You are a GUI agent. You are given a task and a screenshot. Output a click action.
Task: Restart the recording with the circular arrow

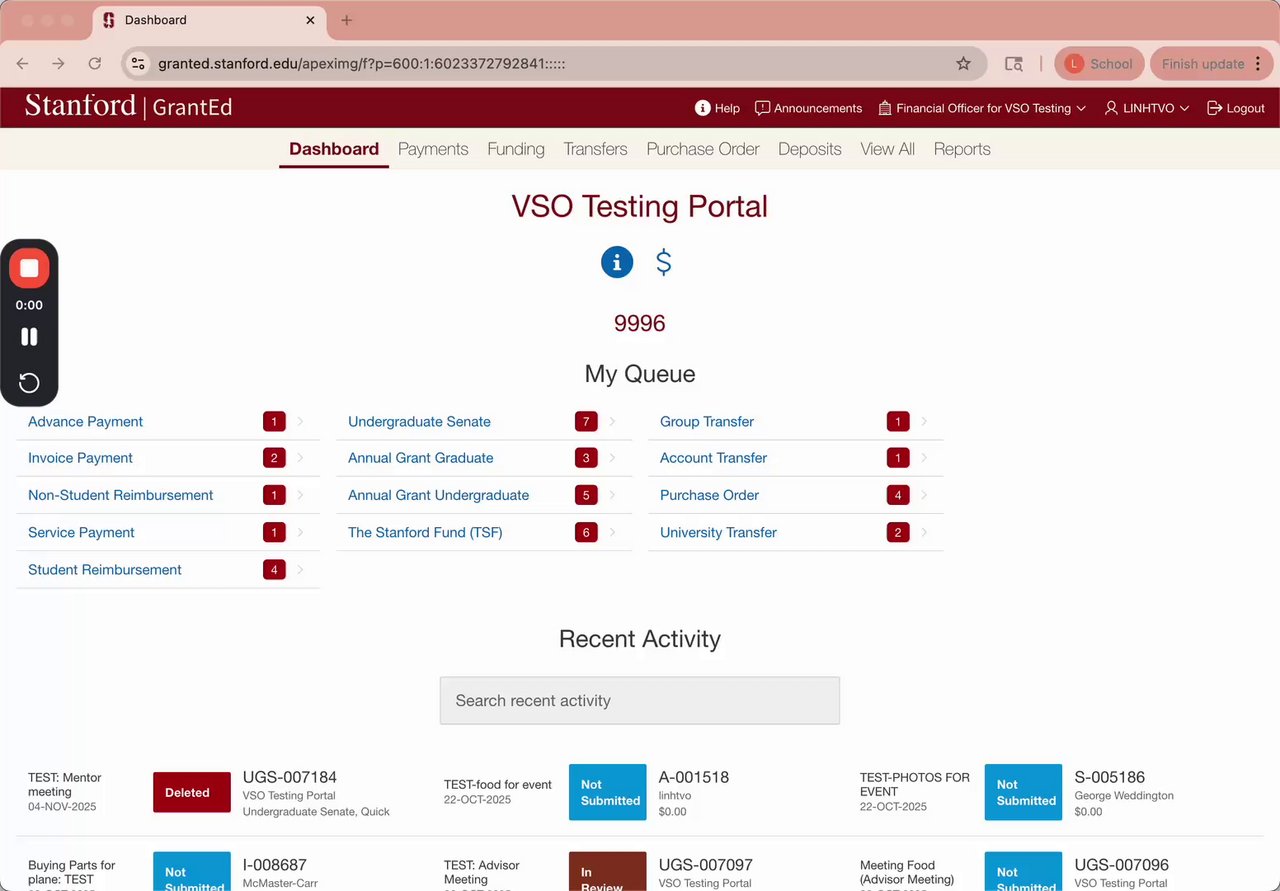coord(29,382)
